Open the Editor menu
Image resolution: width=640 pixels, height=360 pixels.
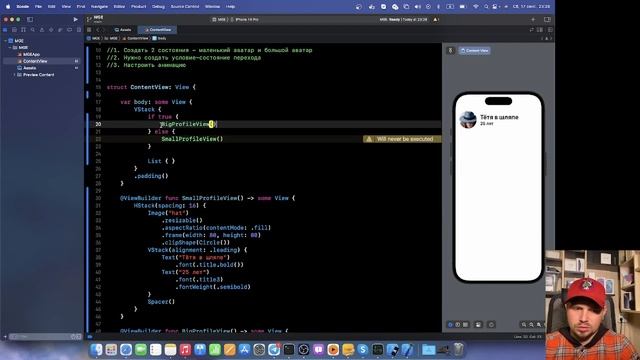119,7
